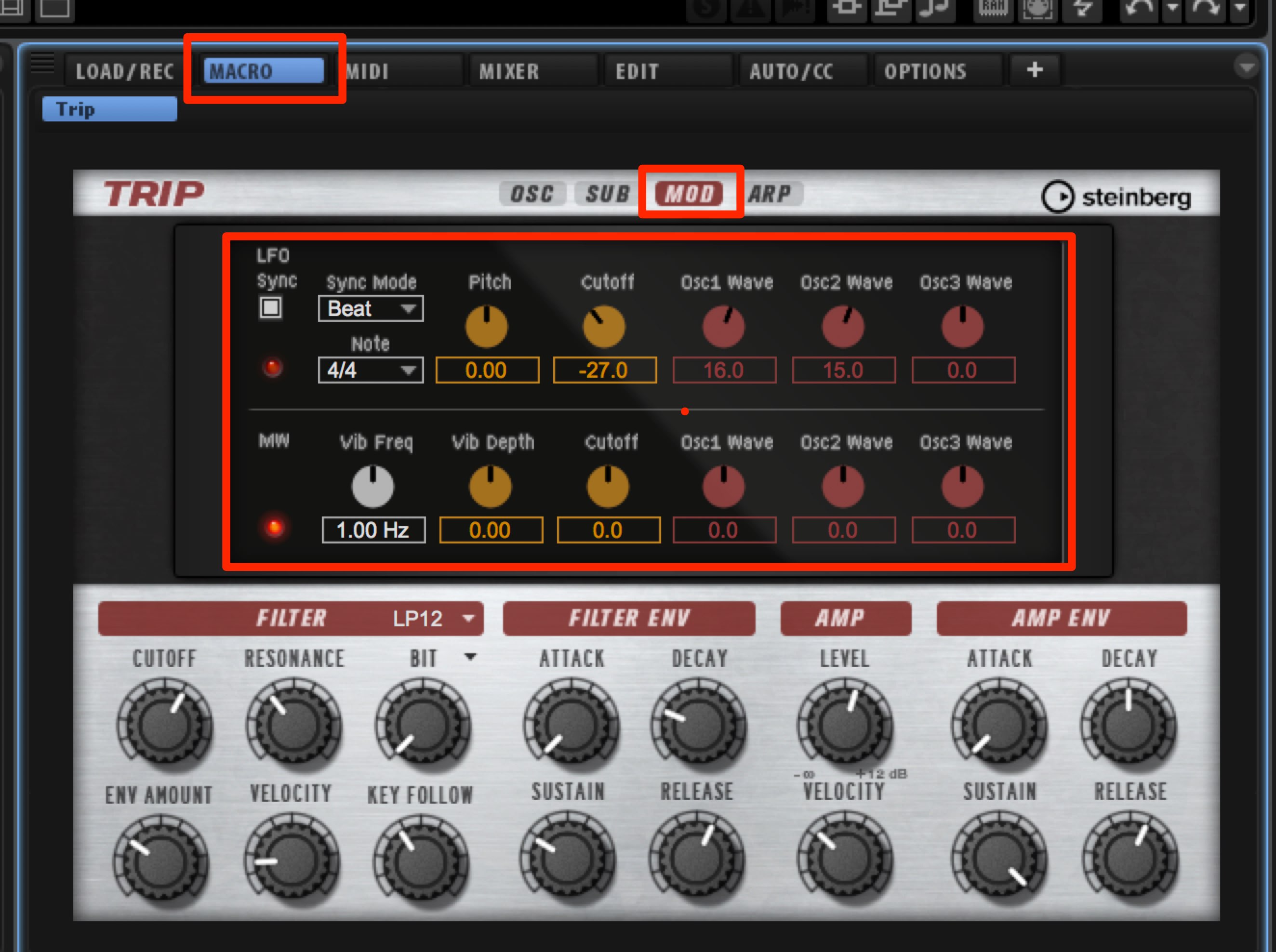The image size is (1276, 952).
Task: Open the OSC page button
Action: click(x=532, y=193)
